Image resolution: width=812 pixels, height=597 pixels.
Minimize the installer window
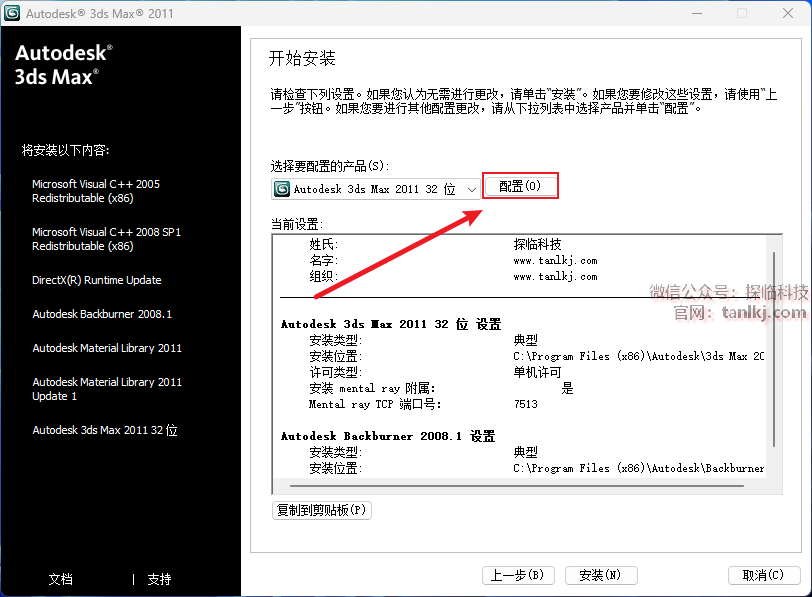pyautogui.click(x=697, y=13)
